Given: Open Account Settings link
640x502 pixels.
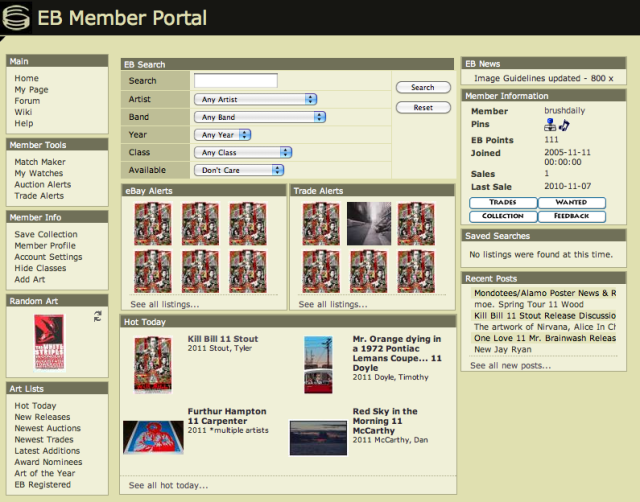Looking at the screenshot, I should [x=49, y=257].
